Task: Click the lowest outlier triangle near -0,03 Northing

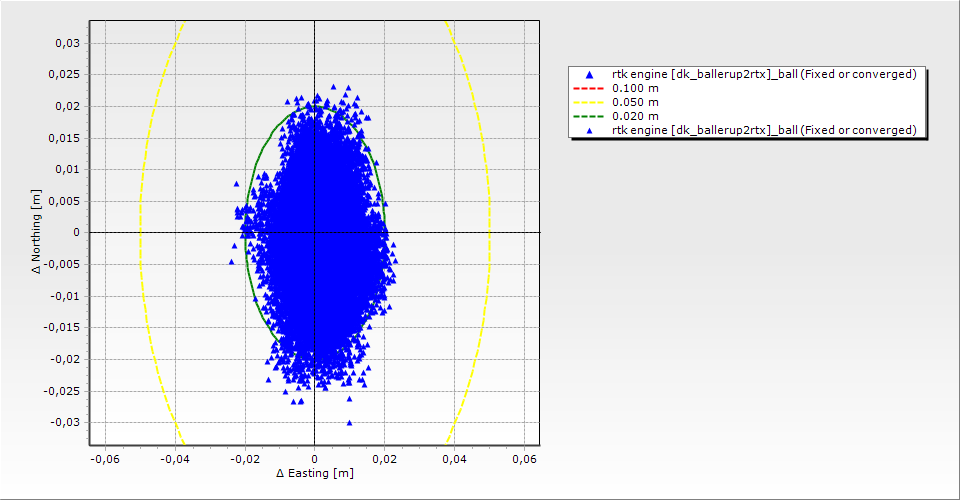Action: click(350, 423)
